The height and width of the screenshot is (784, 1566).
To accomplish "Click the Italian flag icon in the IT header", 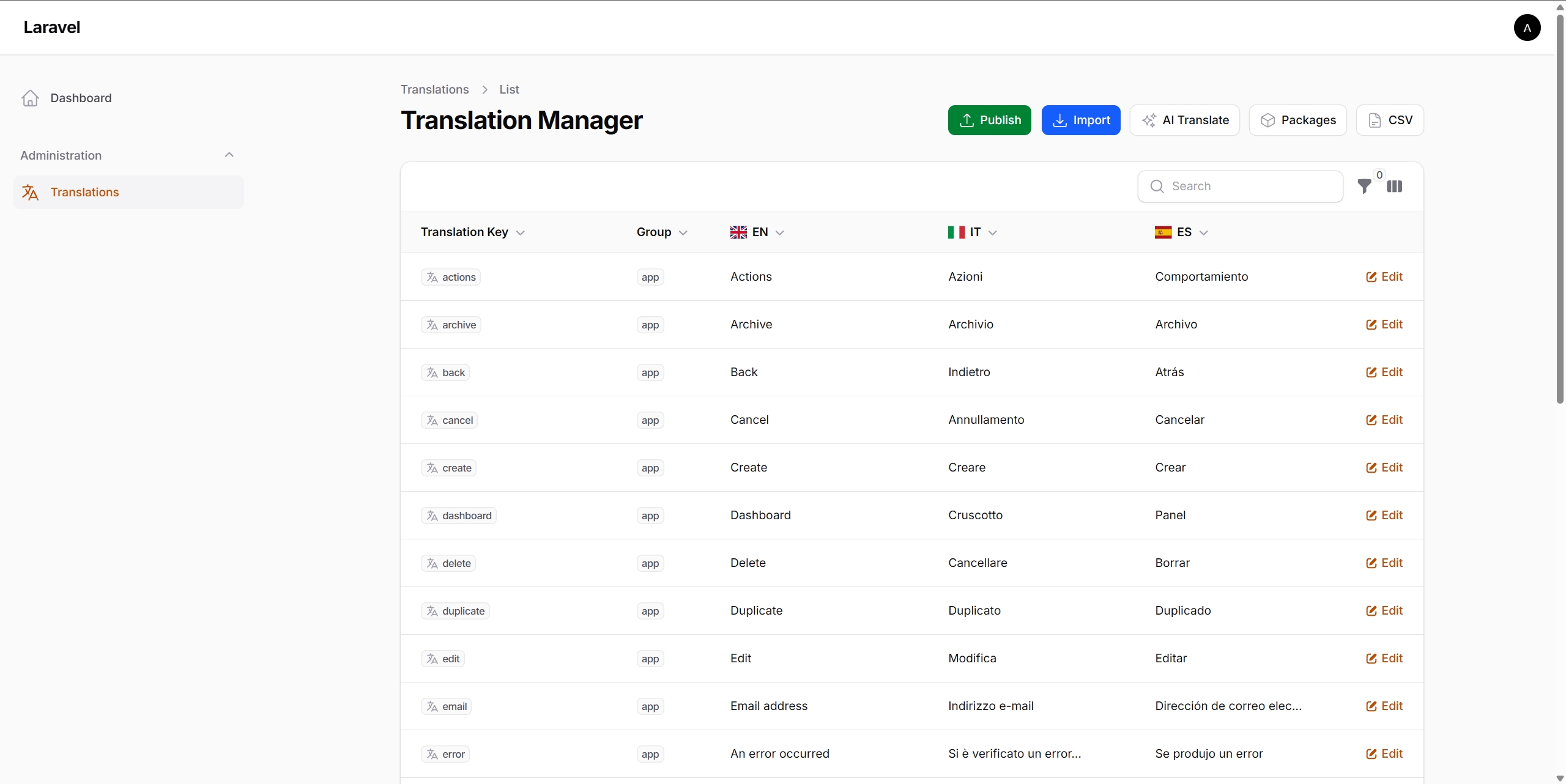I will [x=955, y=232].
